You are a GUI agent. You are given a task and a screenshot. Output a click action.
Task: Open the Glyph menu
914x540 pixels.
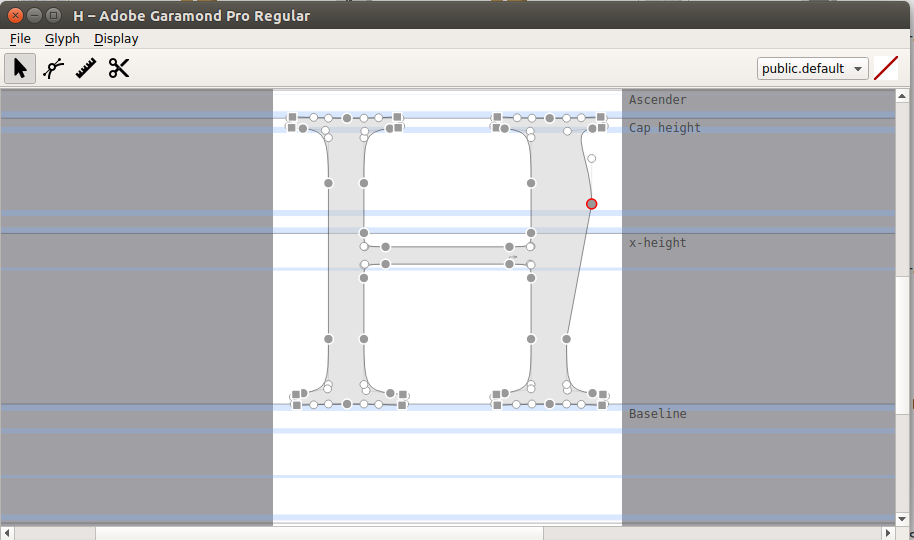click(x=62, y=38)
